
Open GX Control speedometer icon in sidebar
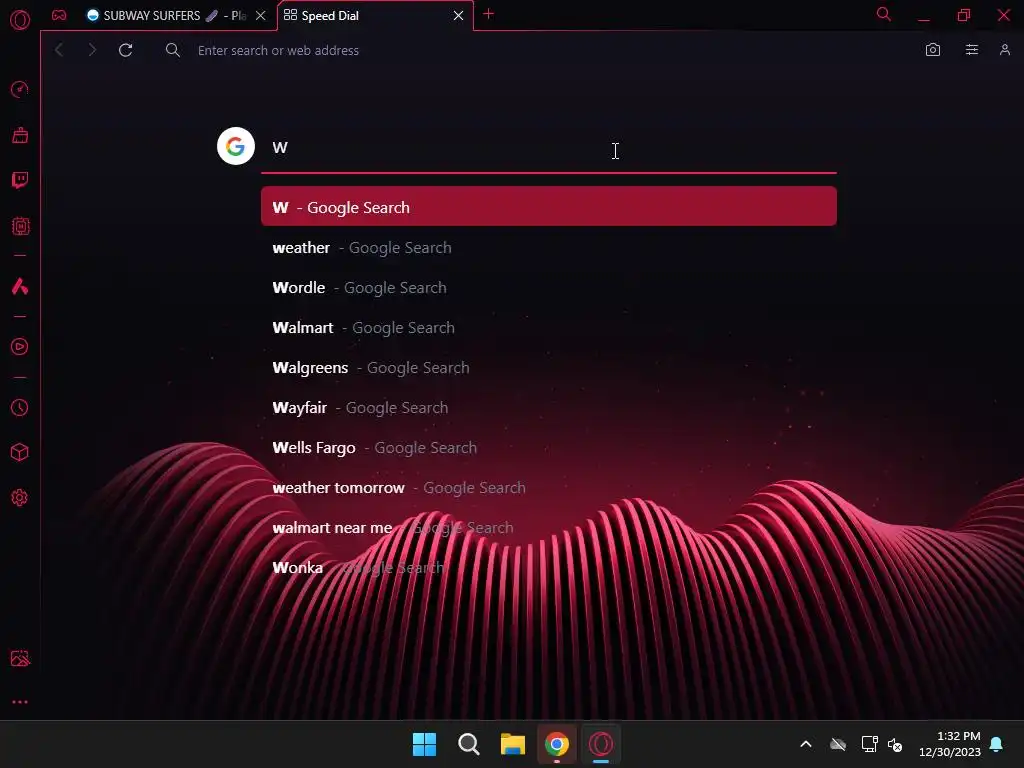click(x=20, y=89)
